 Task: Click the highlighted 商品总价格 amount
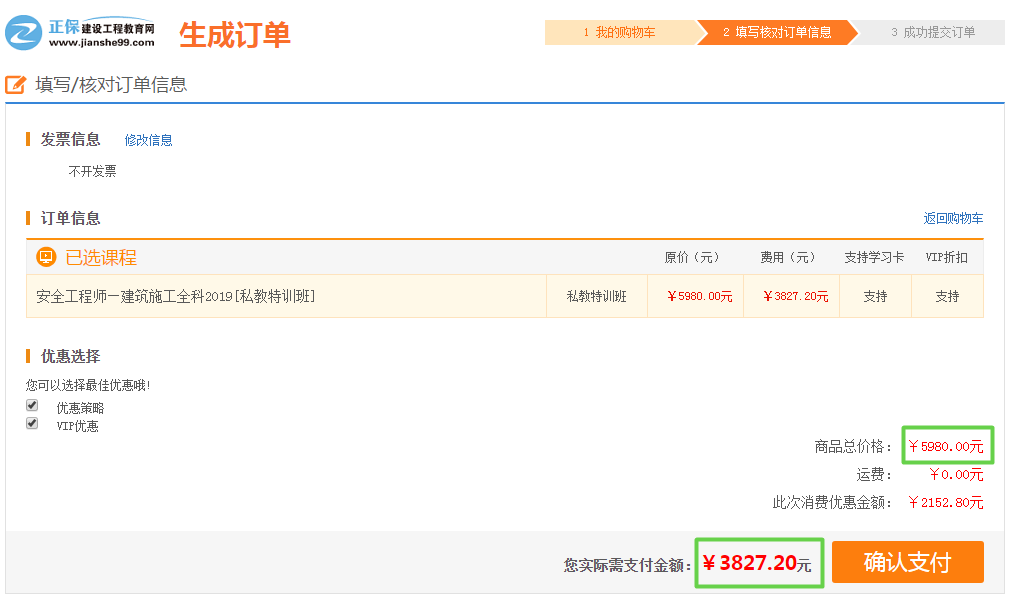tap(946, 446)
